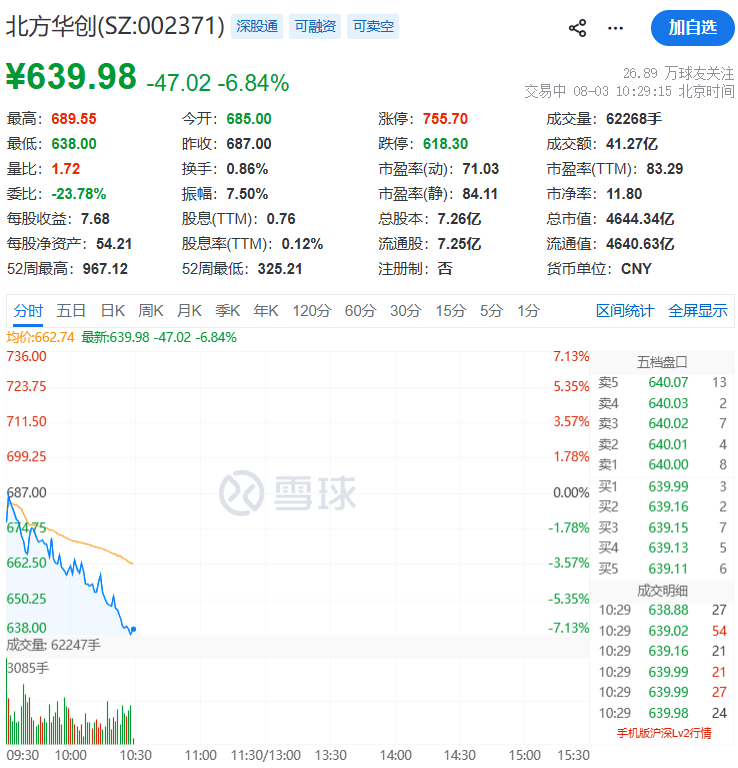Click the trade detail price 639.98
Image resolution: width=738 pixels, height=768 pixels.
[668, 714]
